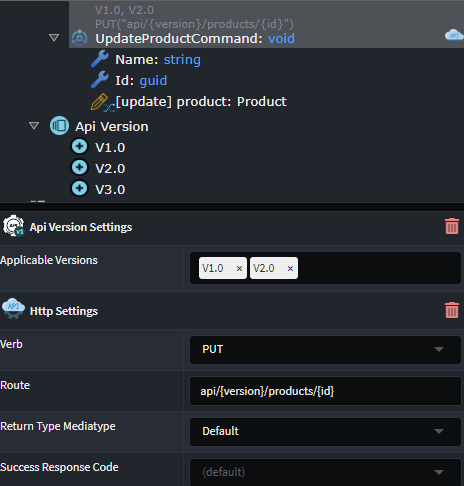The width and height of the screenshot is (464, 486).
Task: Collapse the Api Version tree node
Action: pyautogui.click(x=34, y=126)
